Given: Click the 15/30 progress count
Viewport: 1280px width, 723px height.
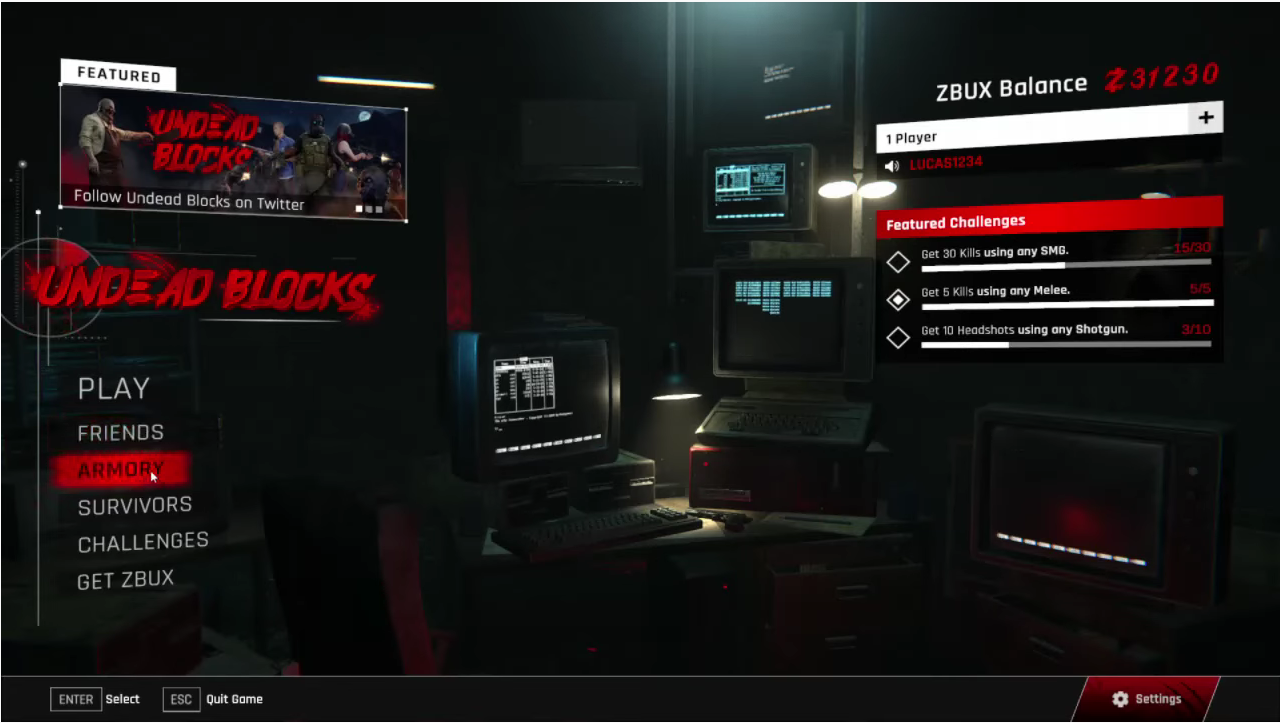Looking at the screenshot, I should [1192, 248].
